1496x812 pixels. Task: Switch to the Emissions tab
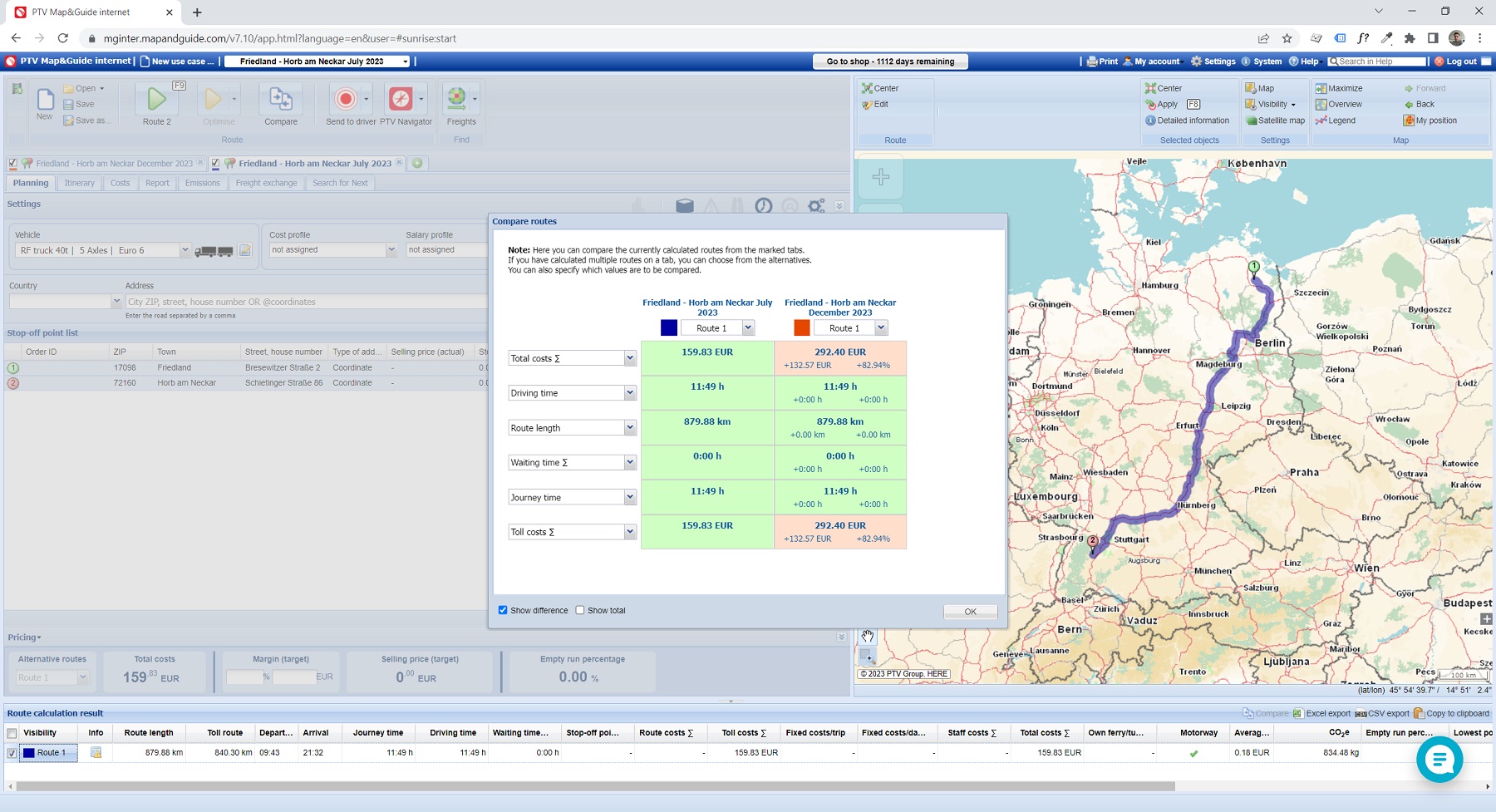point(203,183)
